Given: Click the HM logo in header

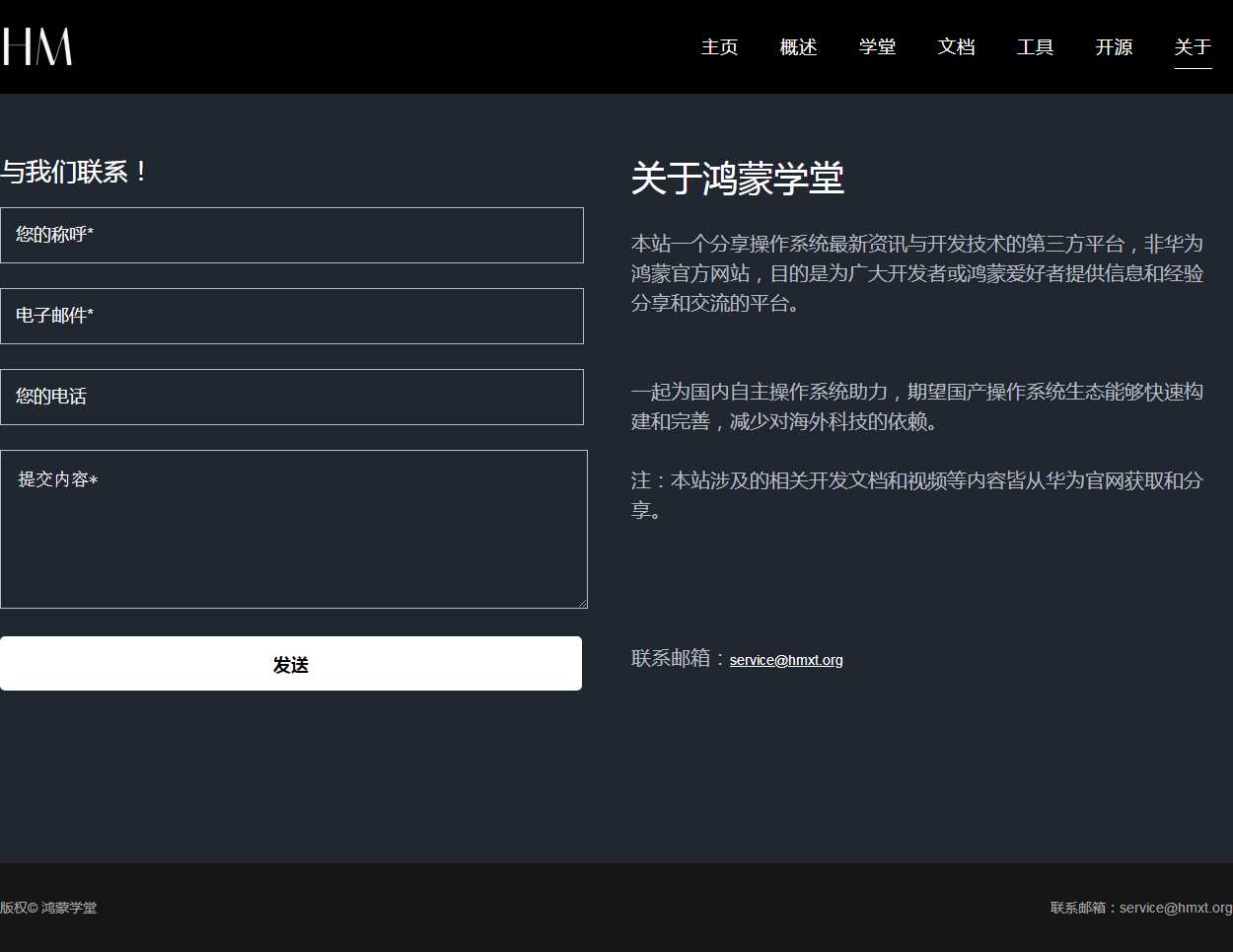Looking at the screenshot, I should point(36,46).
